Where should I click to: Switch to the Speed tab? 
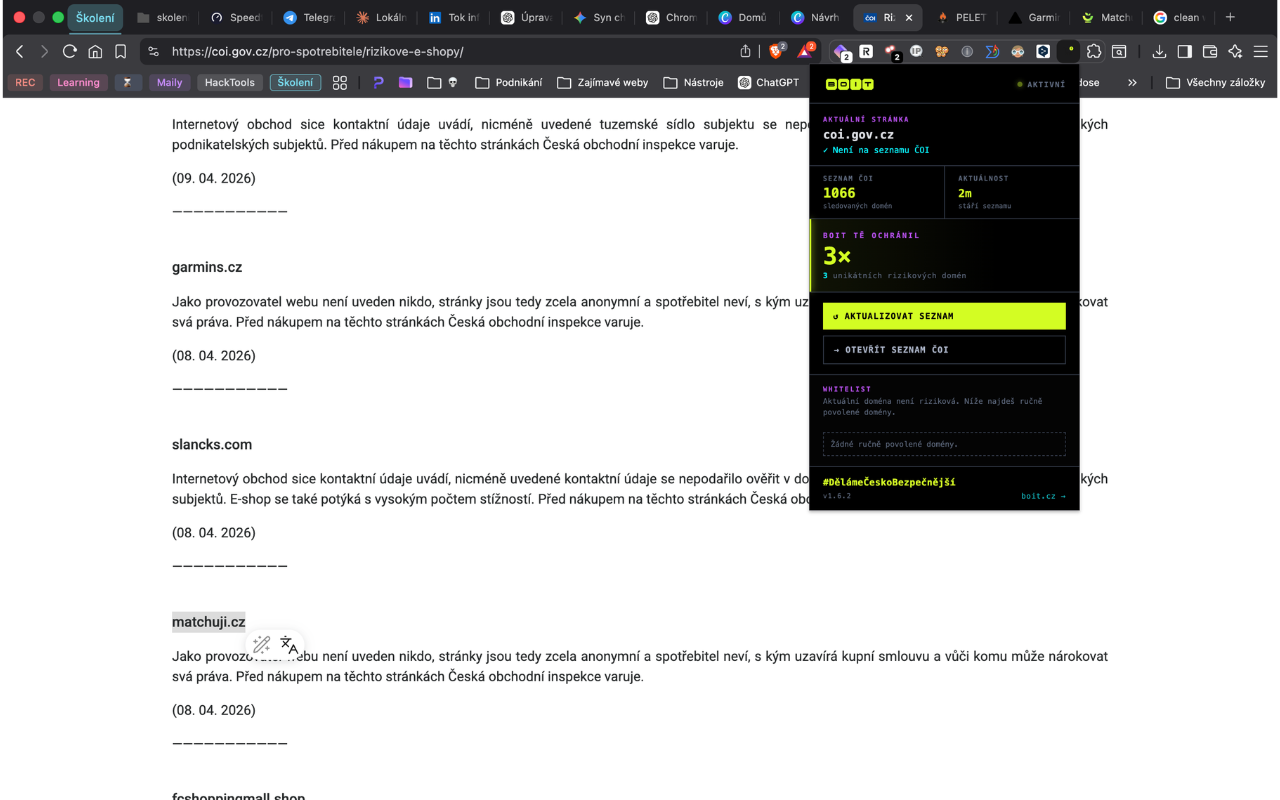pyautogui.click(x=237, y=17)
